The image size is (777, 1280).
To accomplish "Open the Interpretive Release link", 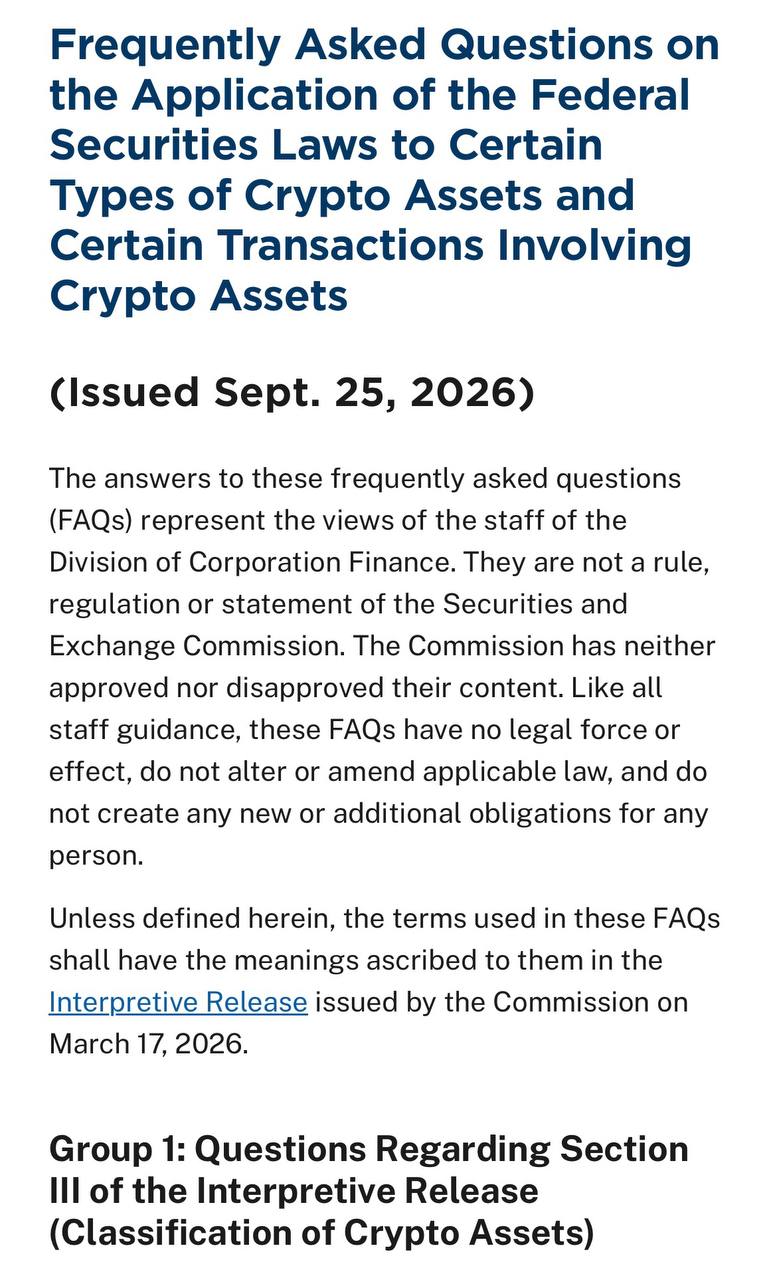I will click(178, 1002).
